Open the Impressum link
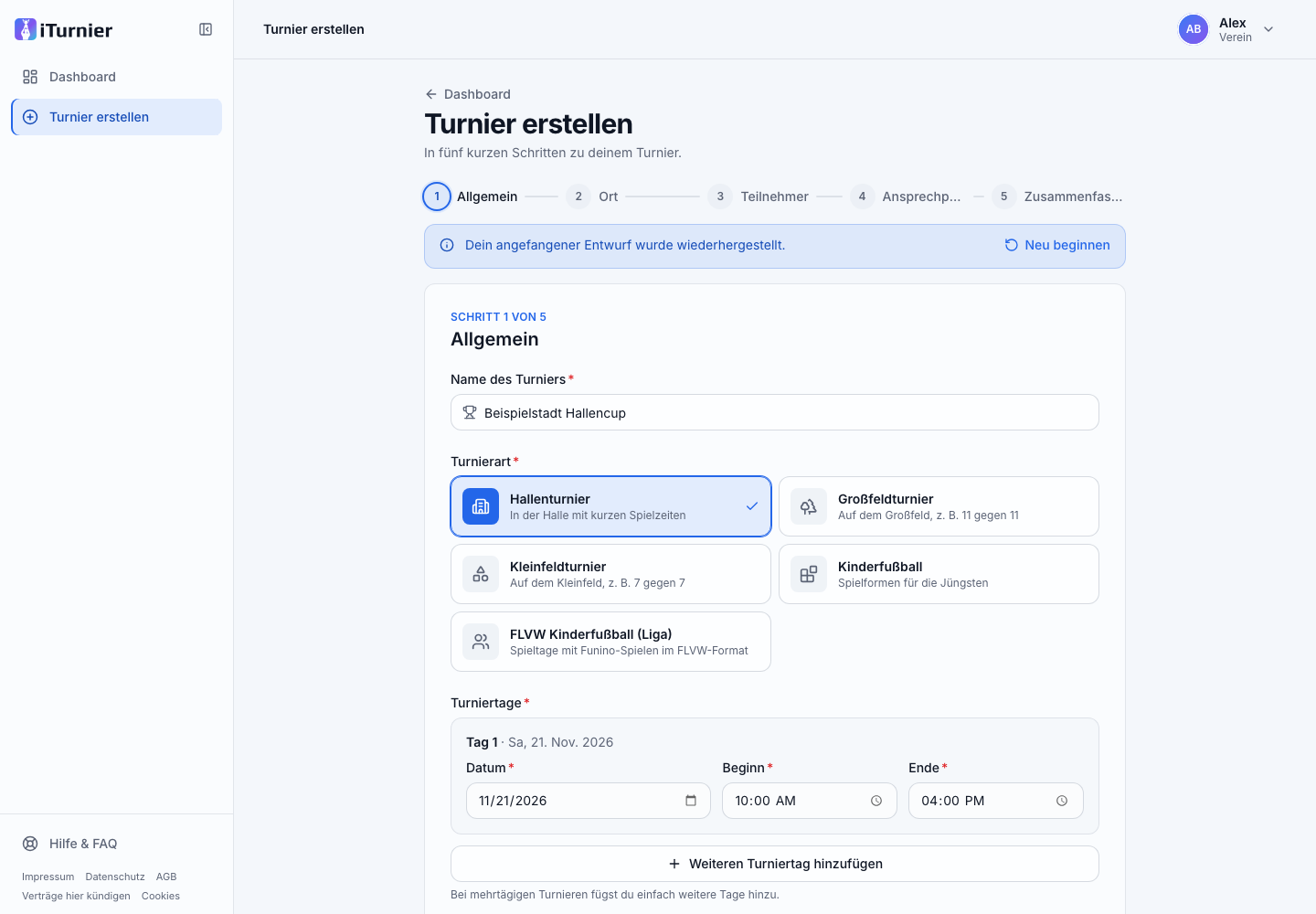The image size is (1316, 914). (x=48, y=877)
